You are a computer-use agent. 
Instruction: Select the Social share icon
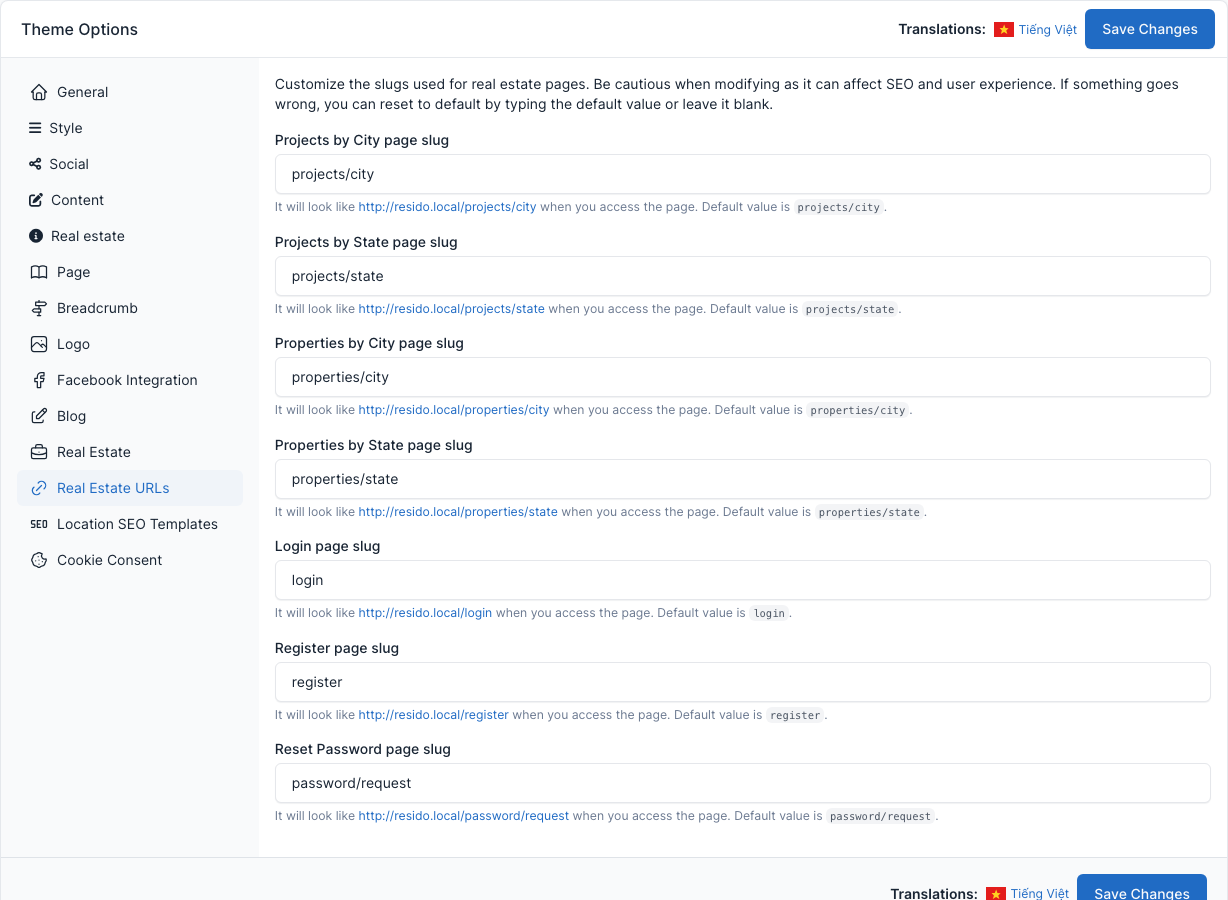coord(36,164)
